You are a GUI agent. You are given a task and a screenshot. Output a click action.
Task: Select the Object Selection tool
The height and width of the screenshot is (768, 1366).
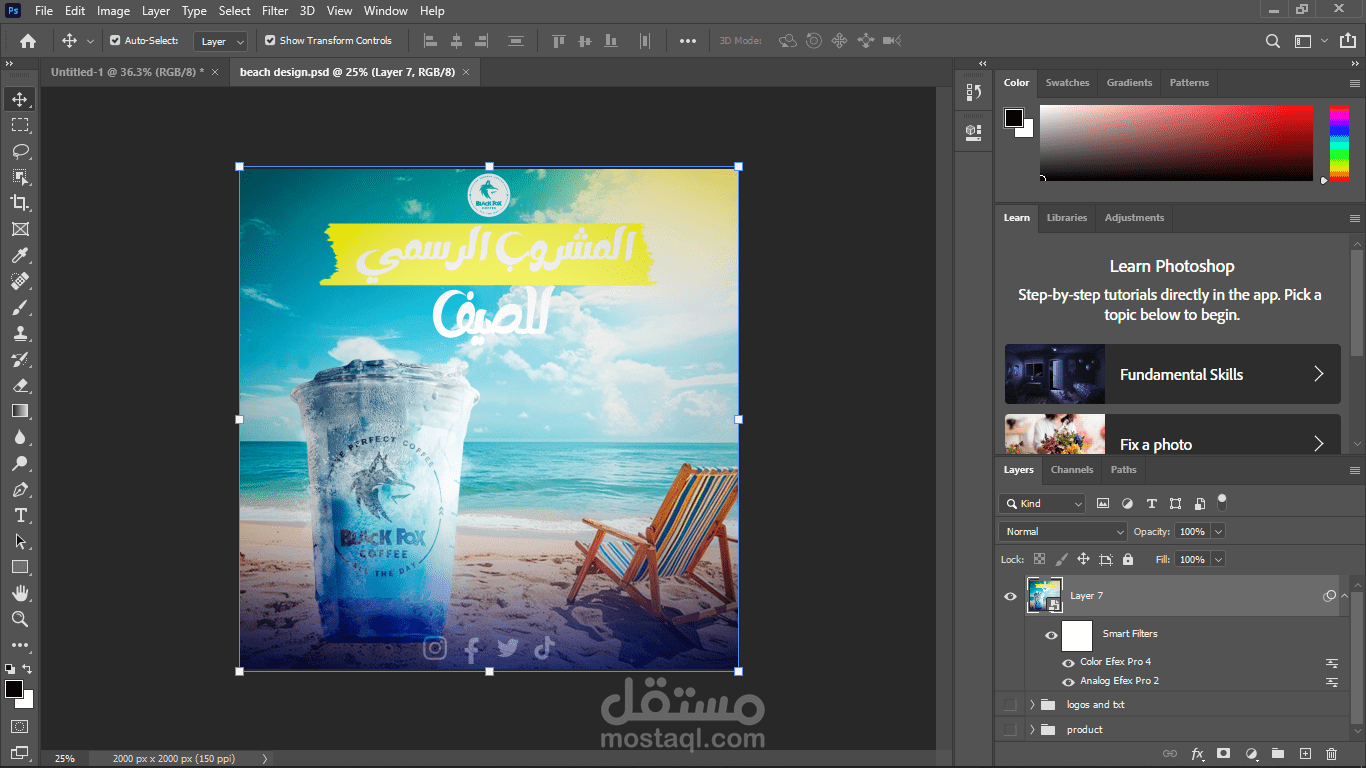pyautogui.click(x=19, y=177)
